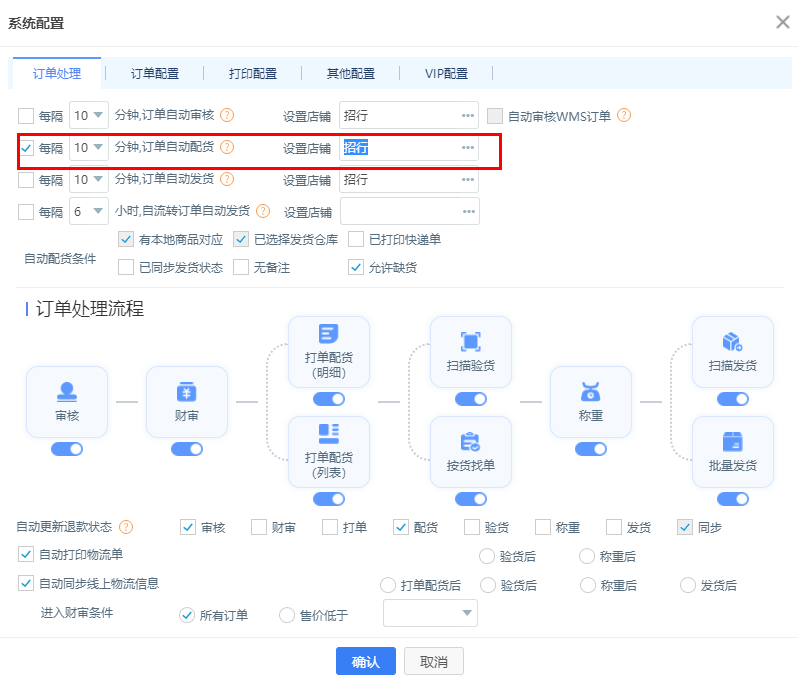Toggle the 称重 step switch
Viewport: 798px width, 683px height.
591,449
